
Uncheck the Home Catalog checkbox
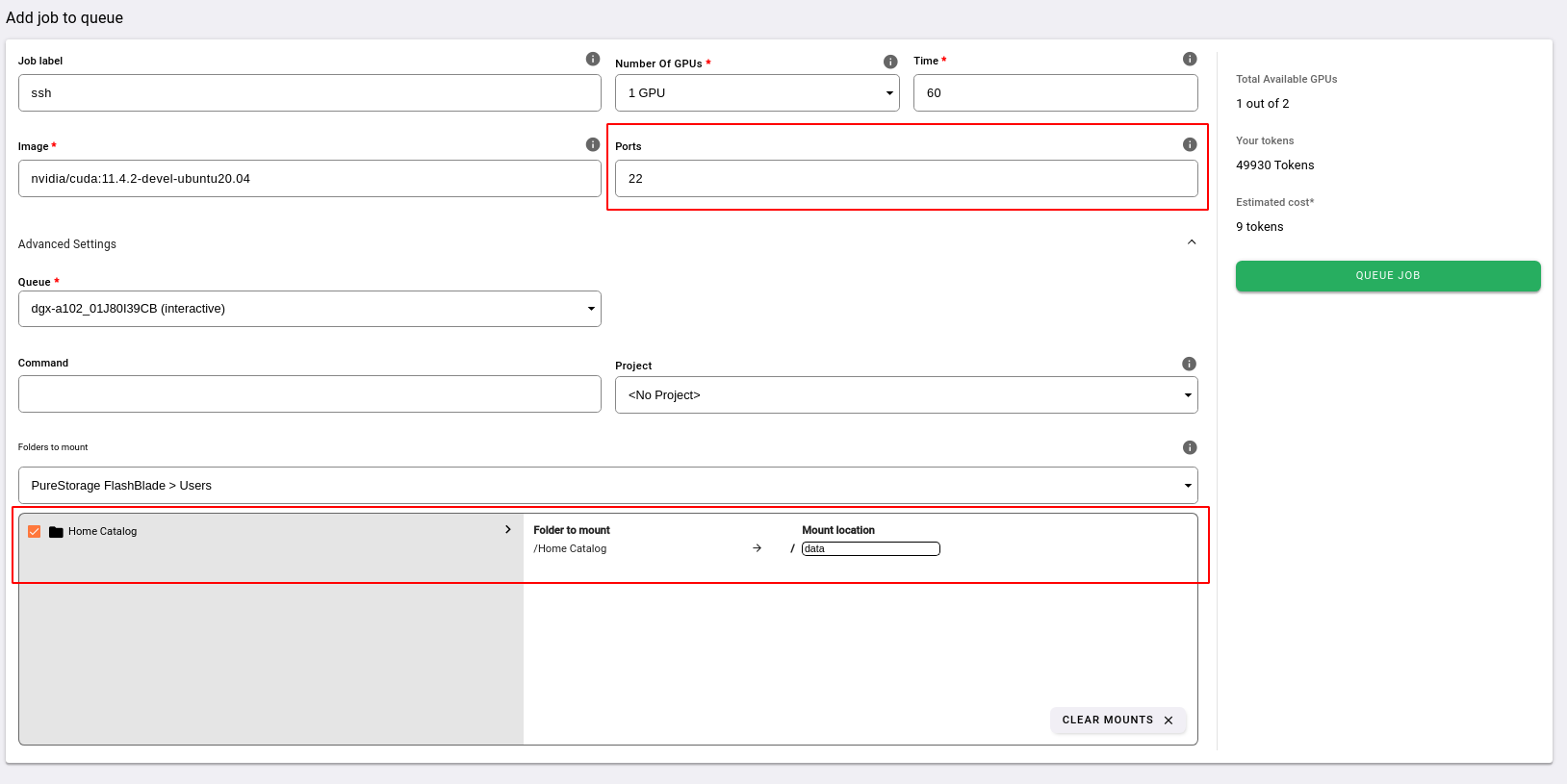[35, 532]
